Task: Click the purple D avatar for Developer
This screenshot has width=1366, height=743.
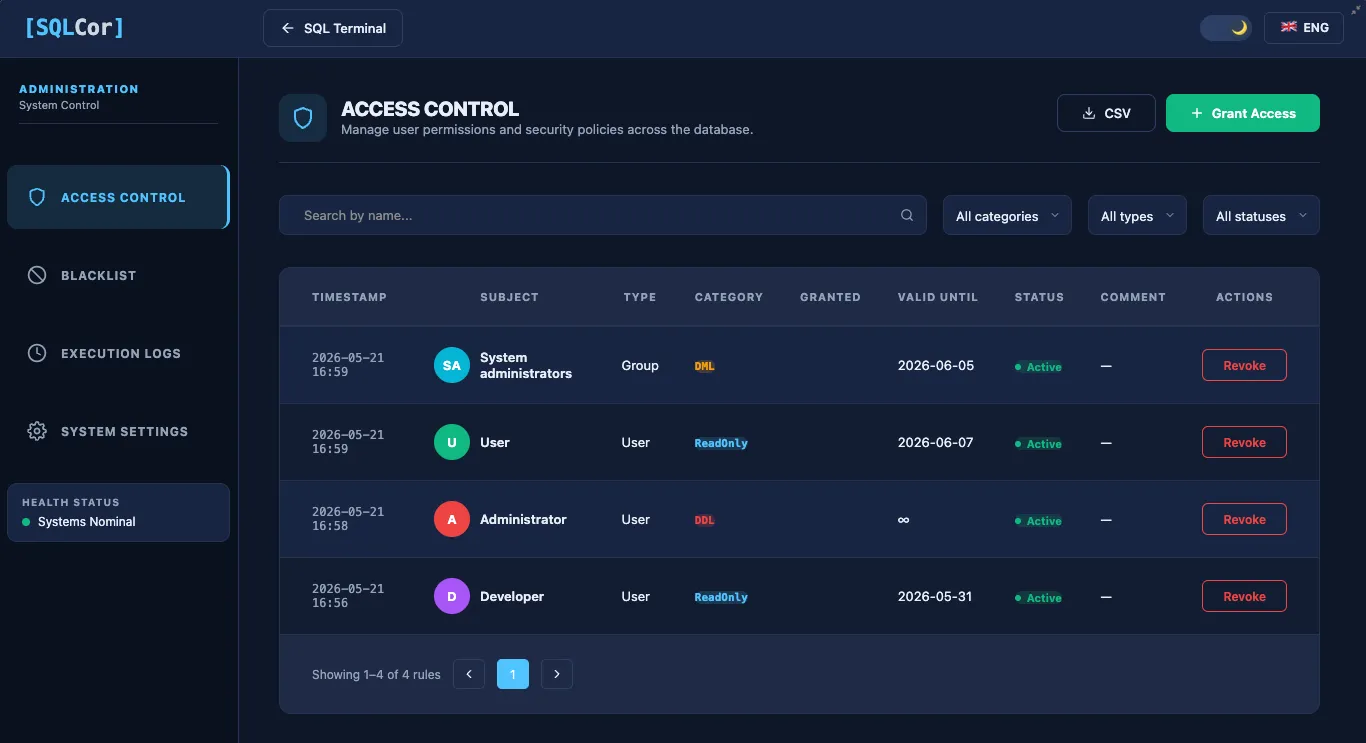Action: [452, 596]
